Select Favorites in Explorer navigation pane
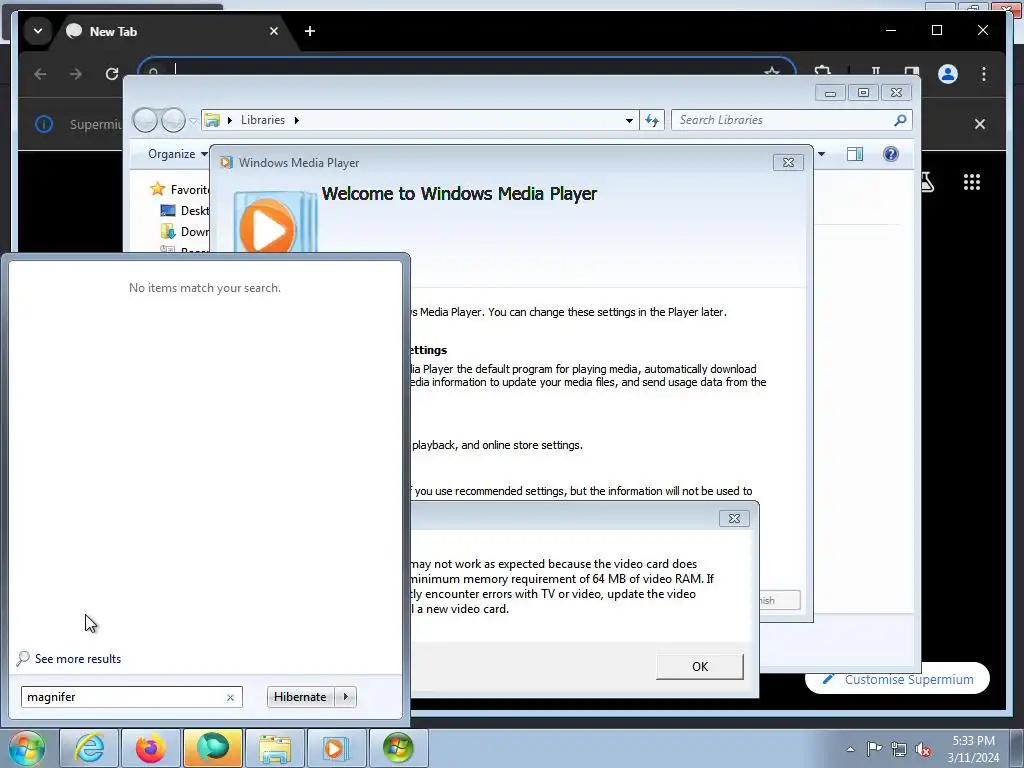 (179, 189)
